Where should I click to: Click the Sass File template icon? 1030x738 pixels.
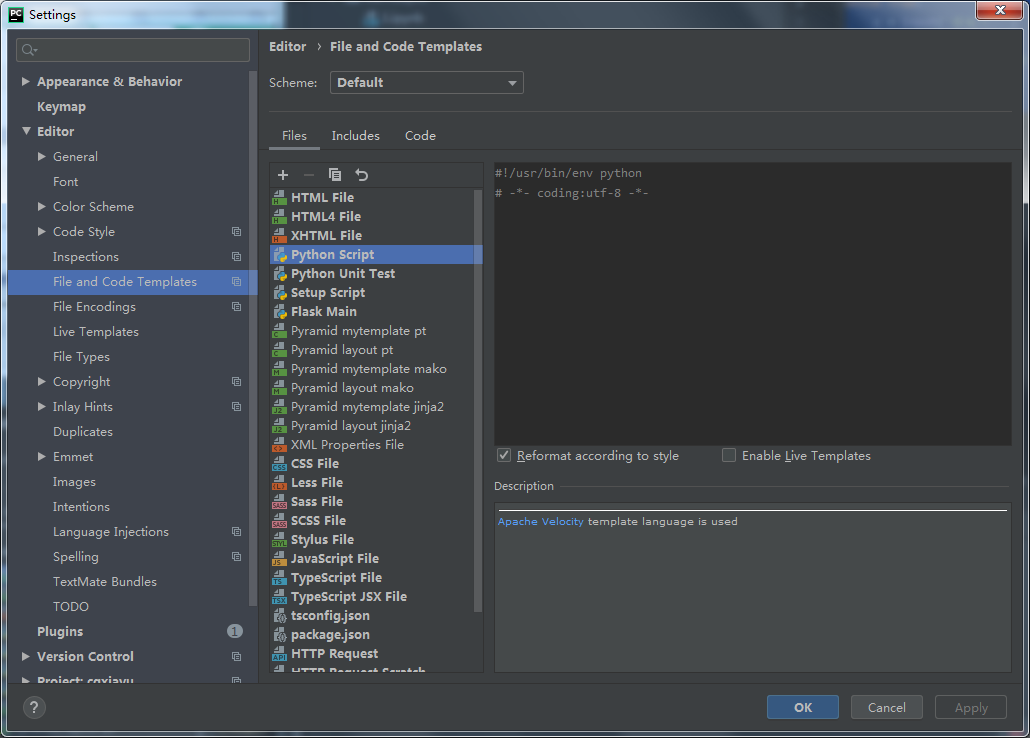click(280, 501)
